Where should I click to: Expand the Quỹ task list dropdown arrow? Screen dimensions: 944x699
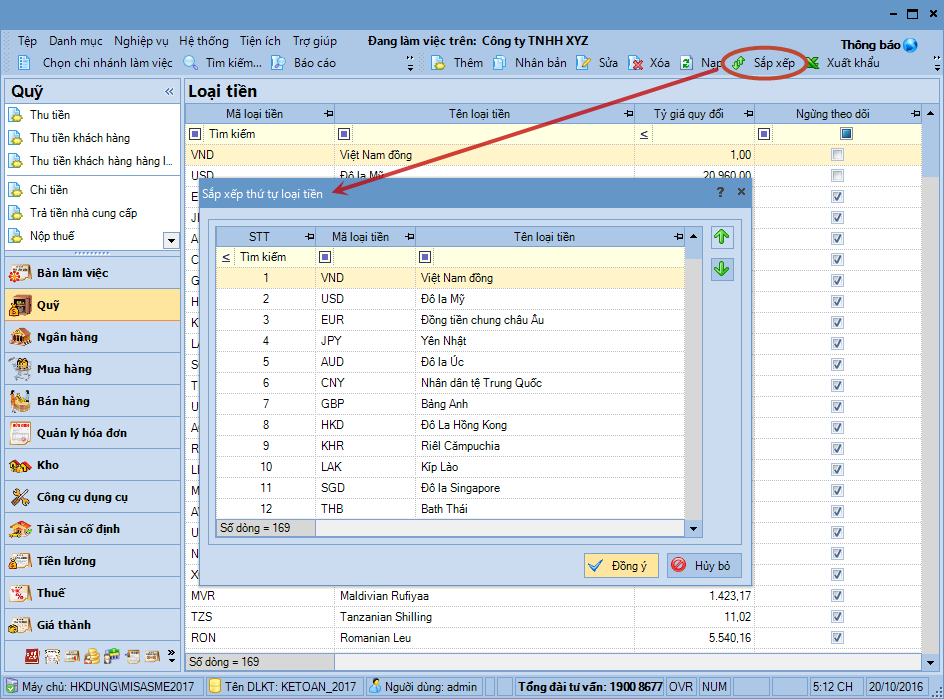170,240
